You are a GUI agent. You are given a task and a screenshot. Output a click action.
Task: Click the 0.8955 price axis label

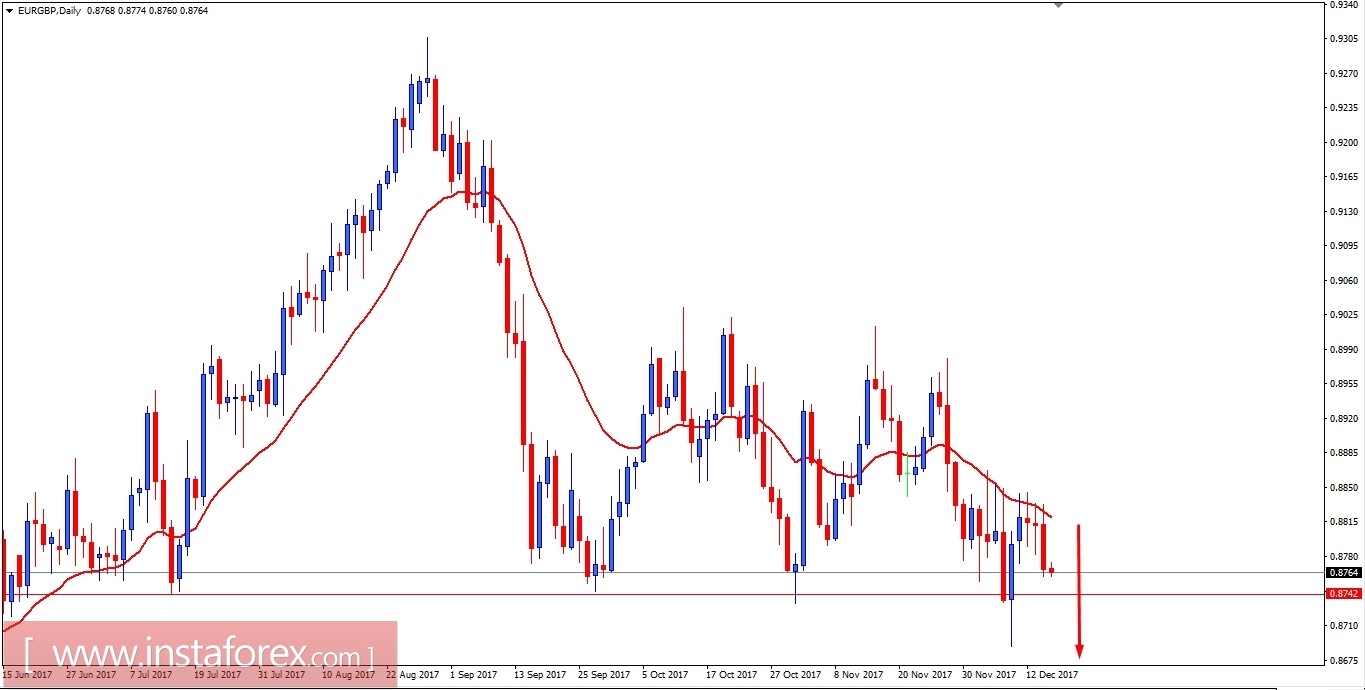pyautogui.click(x=1344, y=384)
